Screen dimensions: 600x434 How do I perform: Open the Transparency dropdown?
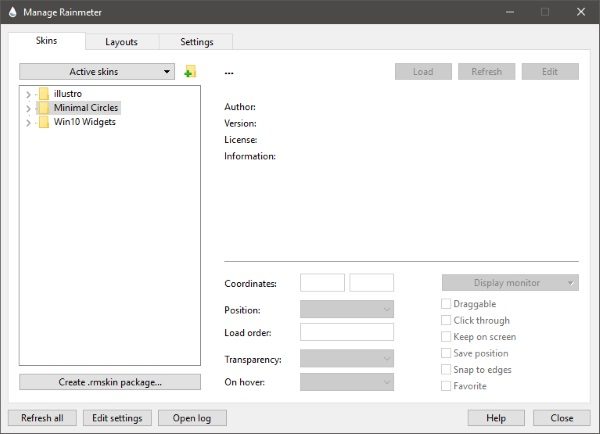346,357
